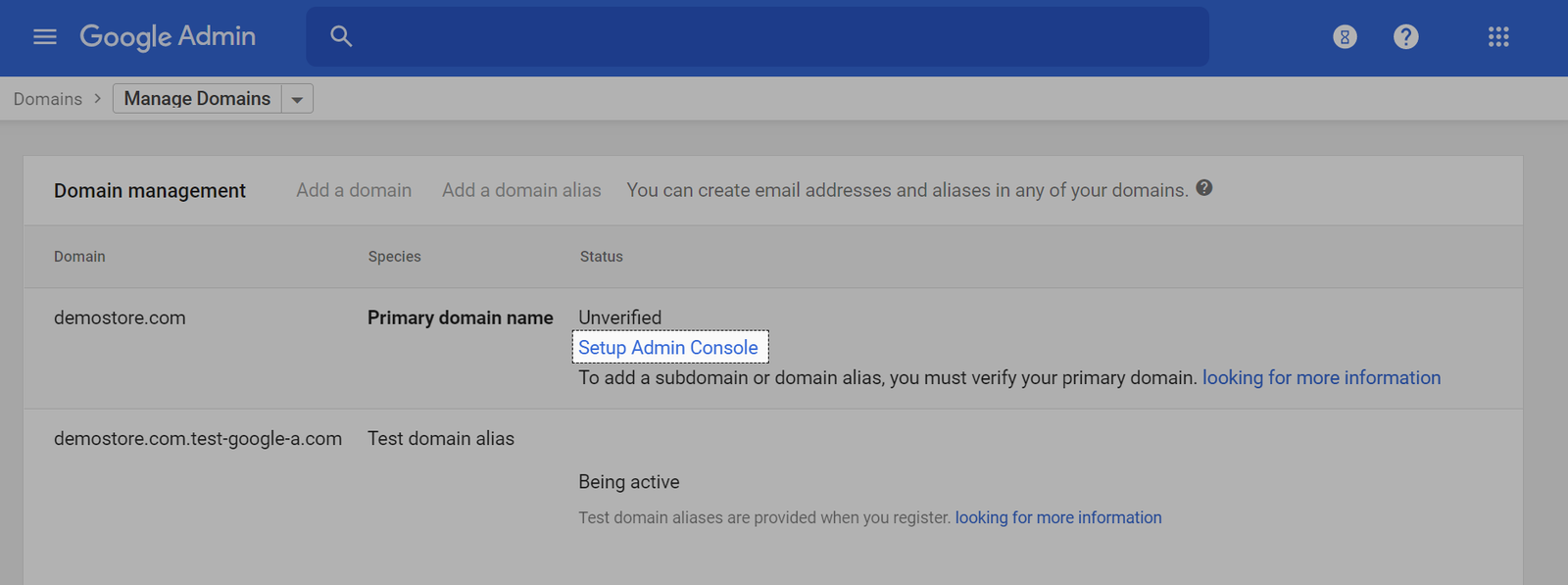Click the Species column header

pos(395,257)
